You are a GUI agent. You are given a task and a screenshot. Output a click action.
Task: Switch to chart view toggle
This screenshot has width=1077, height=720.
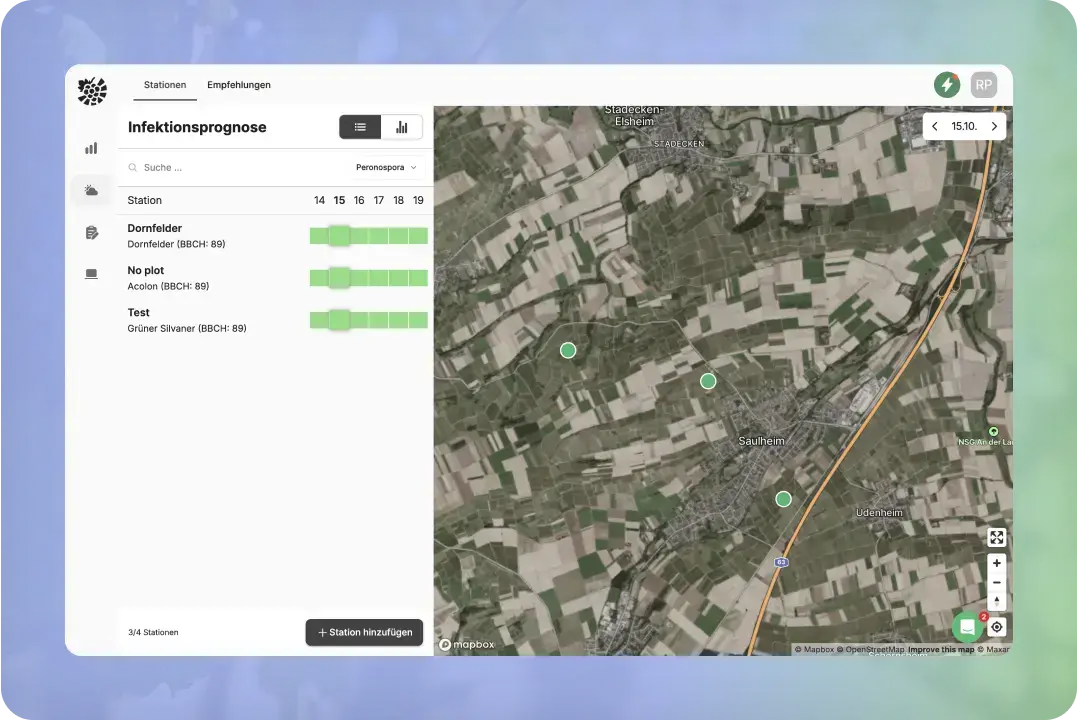pos(402,127)
